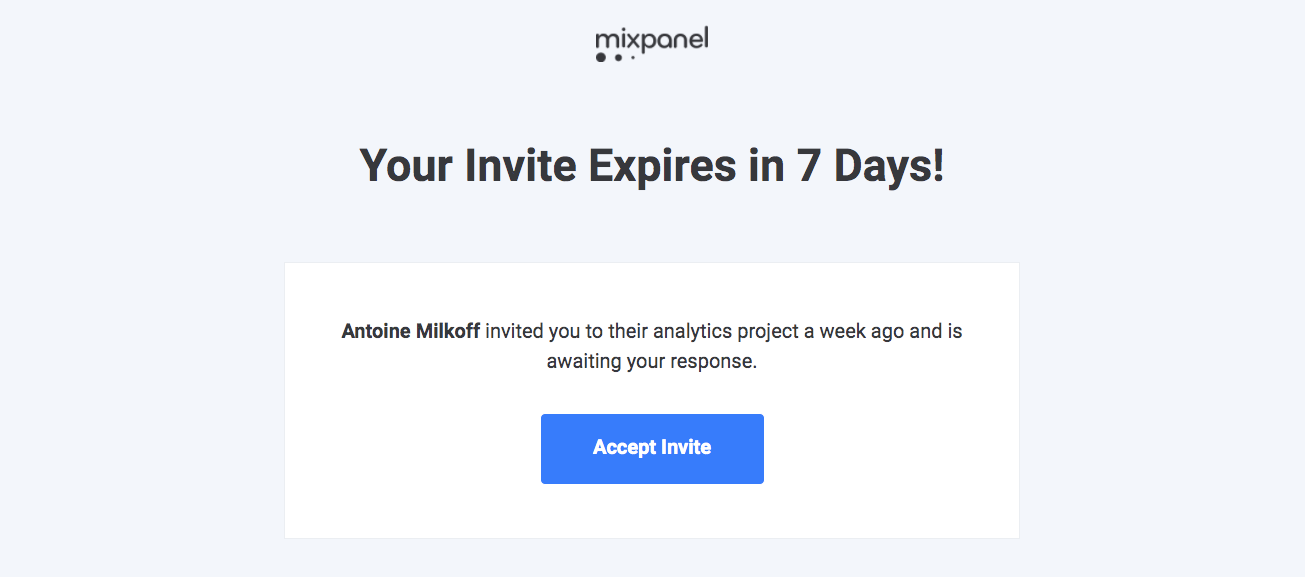Click the light background left of the white card

pos(140,400)
